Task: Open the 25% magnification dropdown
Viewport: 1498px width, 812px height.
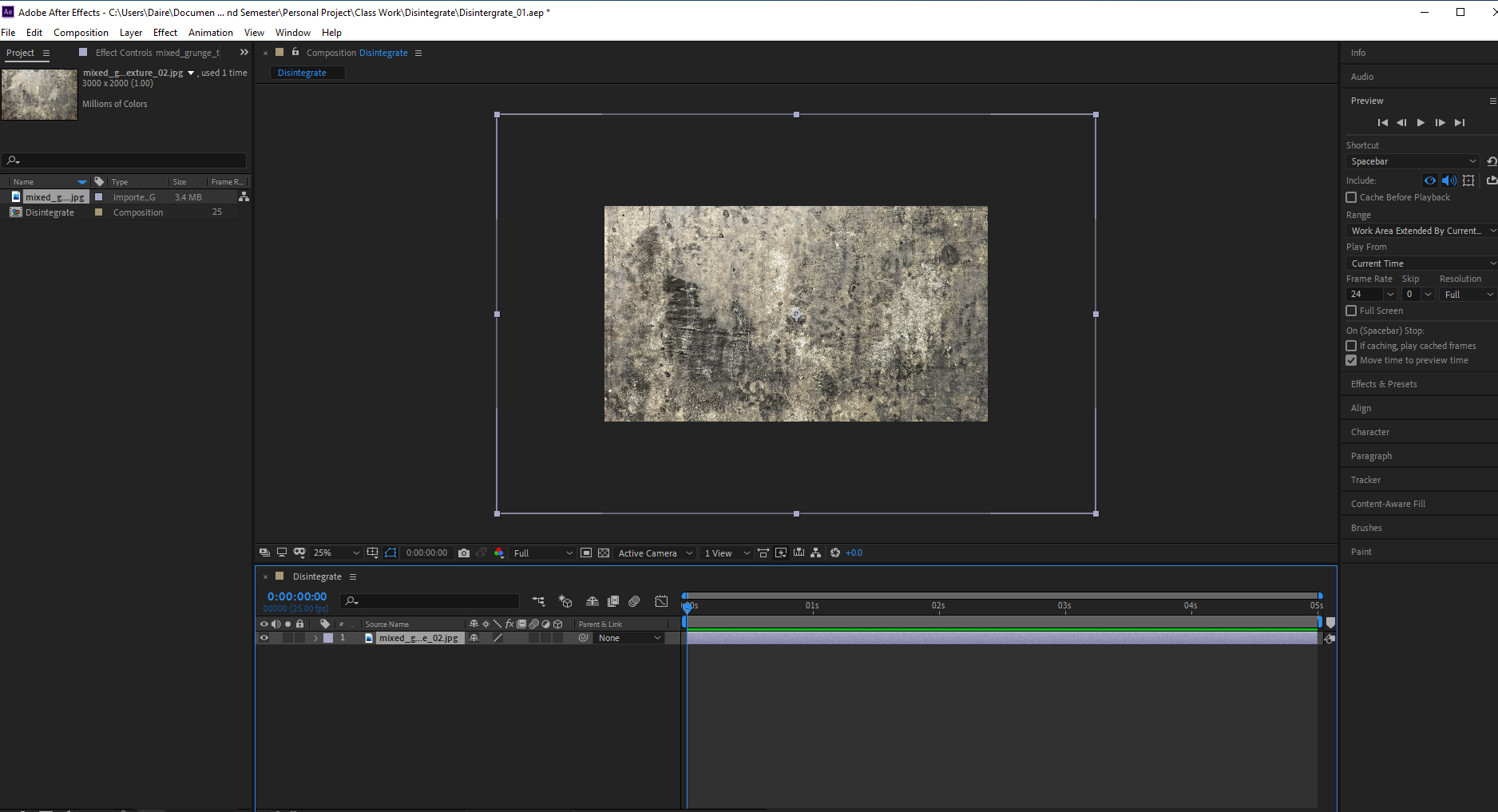Action: (335, 553)
